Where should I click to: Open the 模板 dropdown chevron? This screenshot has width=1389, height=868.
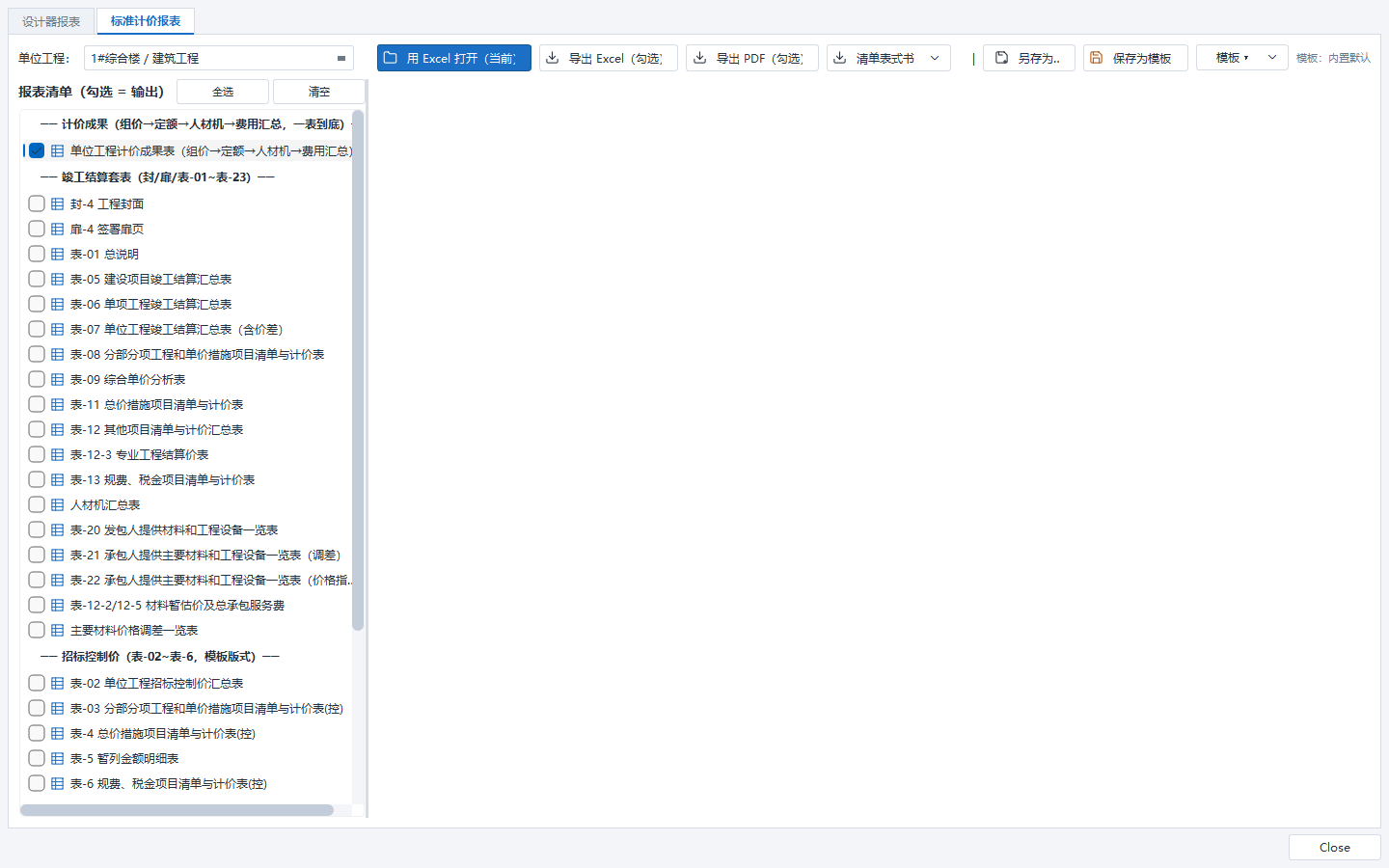coord(1272,58)
